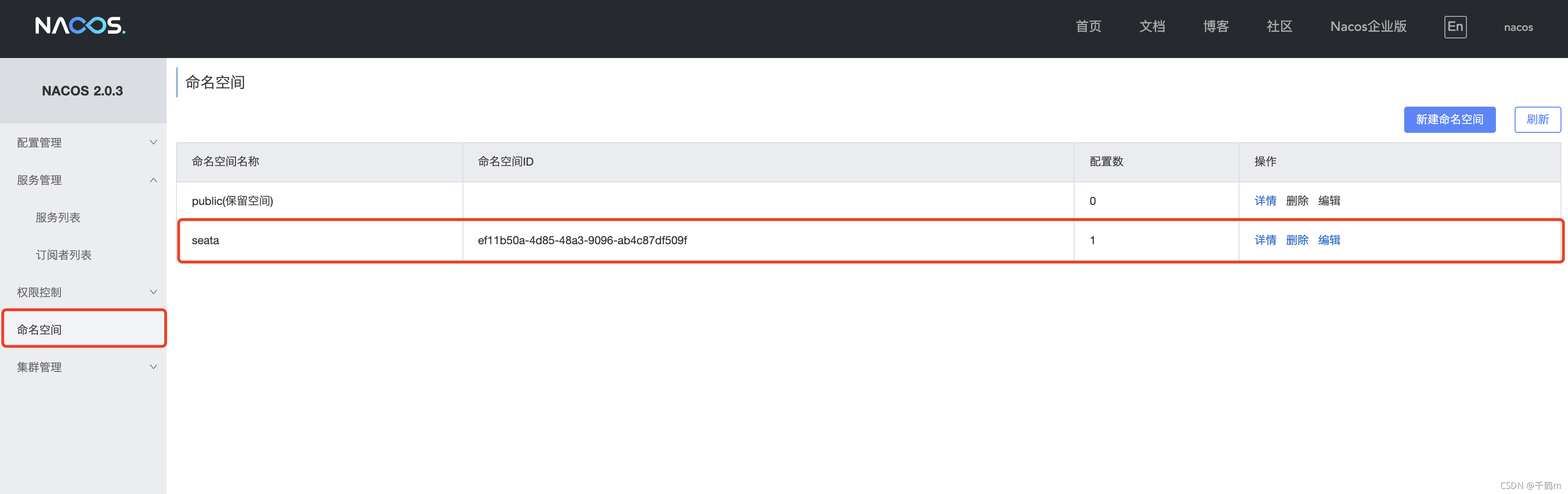The width and height of the screenshot is (1568, 494).
Task: Open the nacos user menu
Action: [x=1518, y=28]
